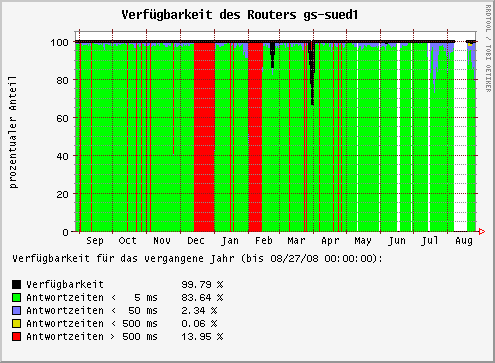Click the 13.95 % value
This screenshot has width=495, height=363.
tap(202, 337)
